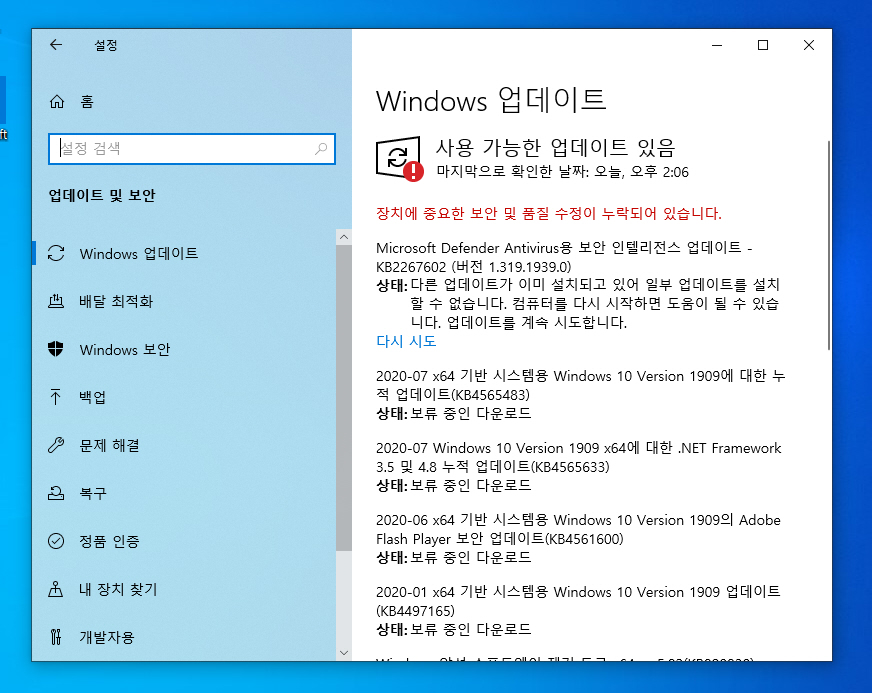Open the 백업 page
The width and height of the screenshot is (872, 693).
tap(184, 397)
